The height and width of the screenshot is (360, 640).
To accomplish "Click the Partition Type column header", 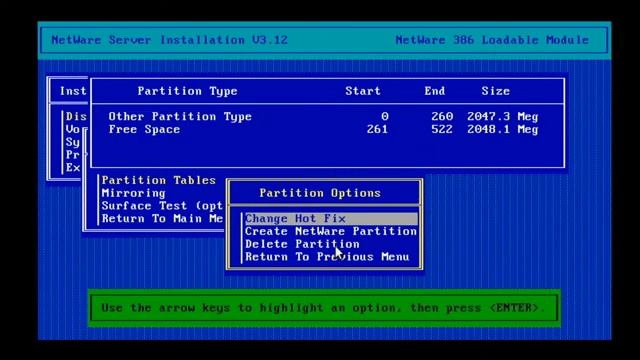I will pyautogui.click(x=187, y=91).
